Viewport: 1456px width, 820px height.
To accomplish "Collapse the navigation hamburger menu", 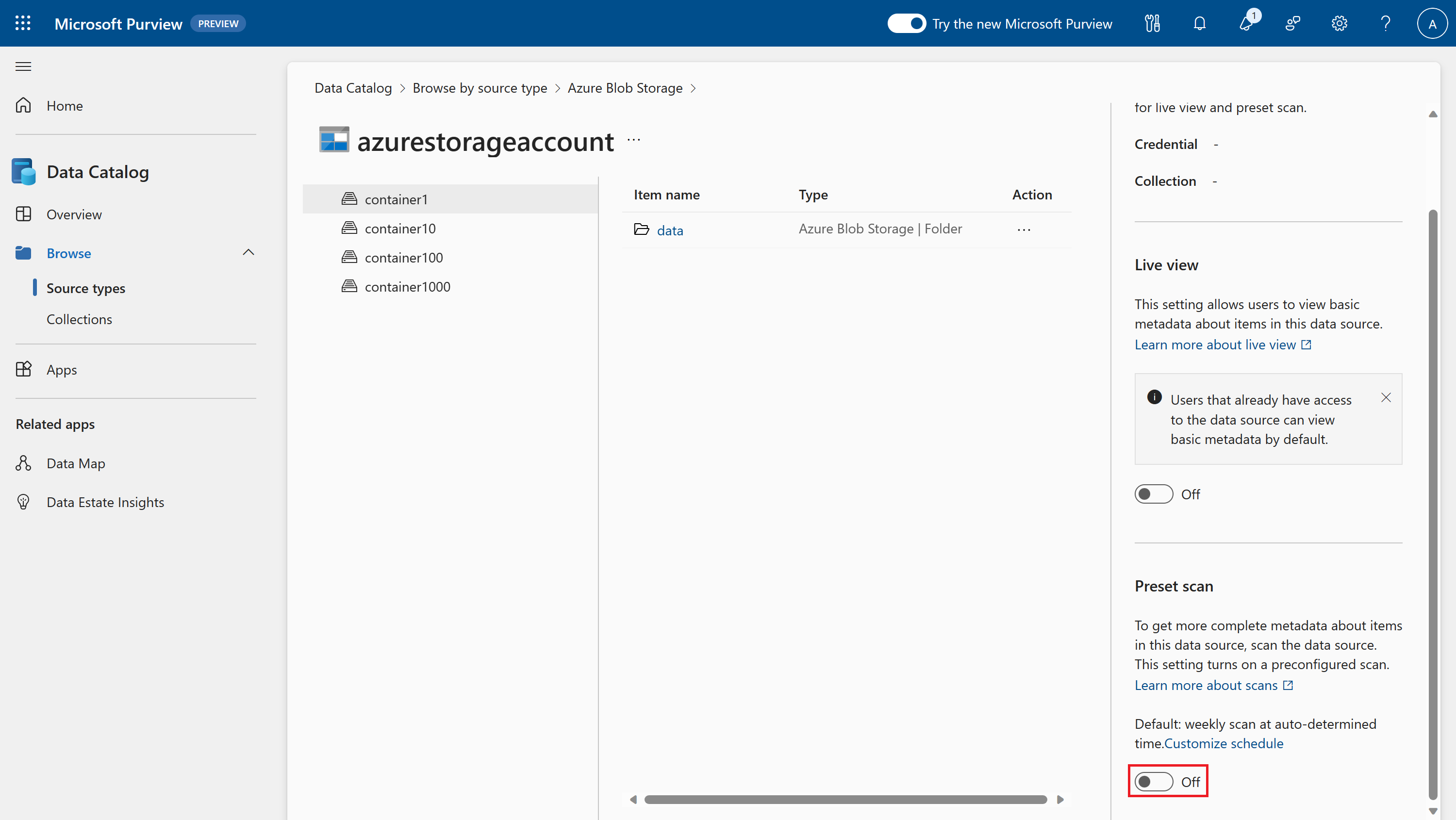I will [23, 66].
